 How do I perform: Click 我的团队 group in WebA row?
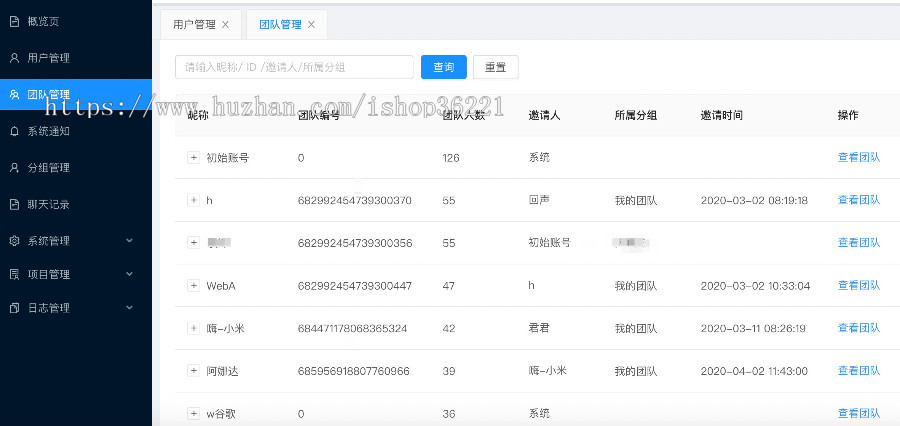[635, 285]
